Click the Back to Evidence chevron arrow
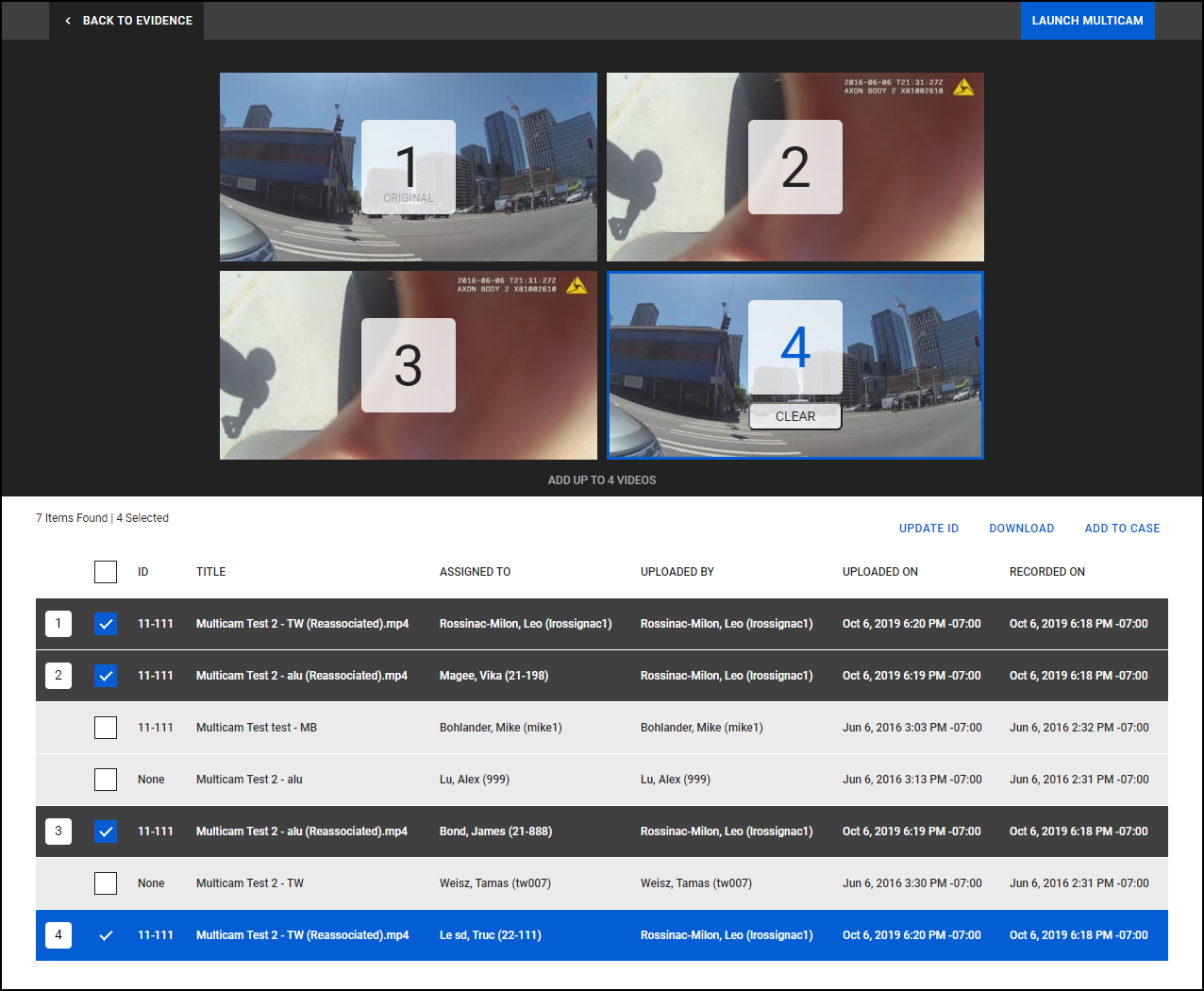 68,21
